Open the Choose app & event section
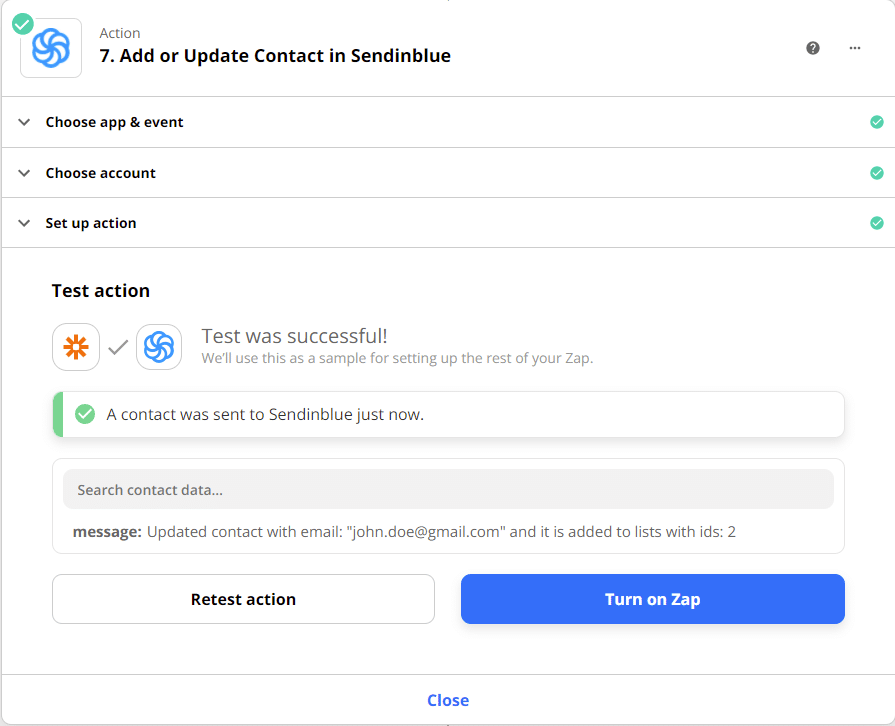The height and width of the screenshot is (726, 895). click(448, 122)
